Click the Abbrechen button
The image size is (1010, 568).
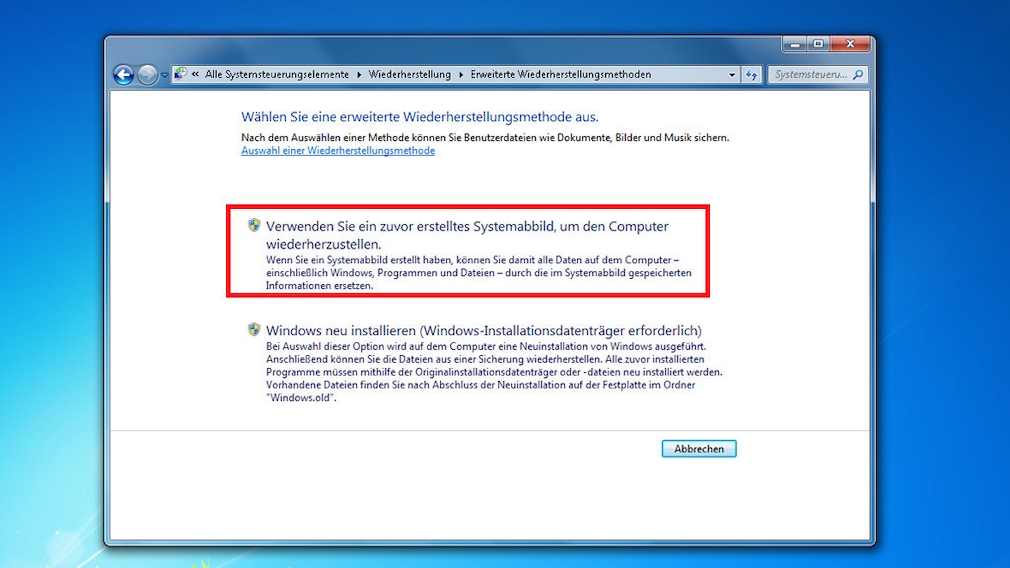click(x=699, y=449)
